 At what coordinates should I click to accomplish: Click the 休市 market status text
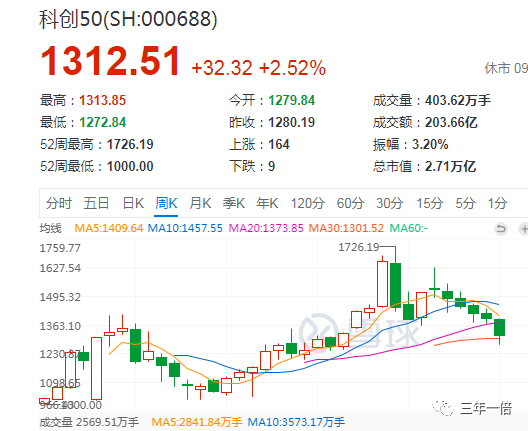[497, 68]
